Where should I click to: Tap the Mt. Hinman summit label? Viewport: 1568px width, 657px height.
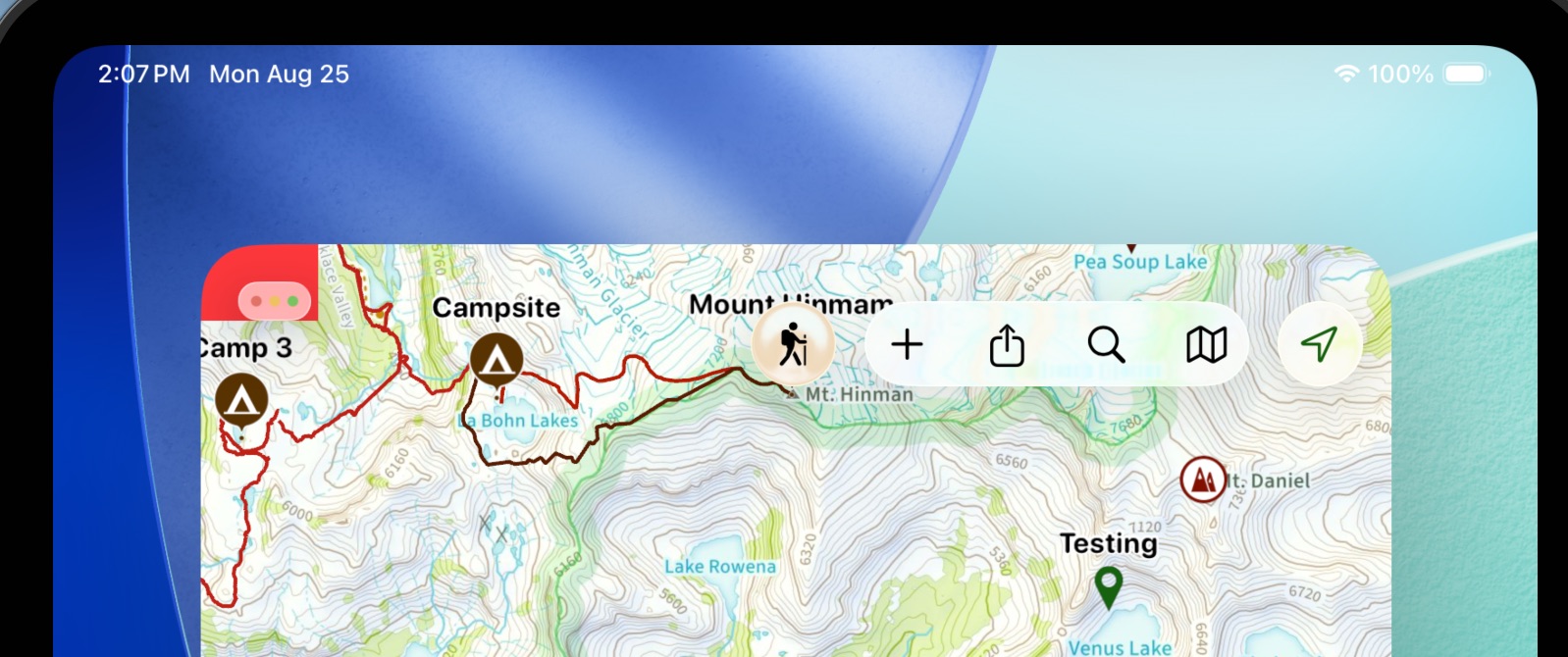point(860,394)
